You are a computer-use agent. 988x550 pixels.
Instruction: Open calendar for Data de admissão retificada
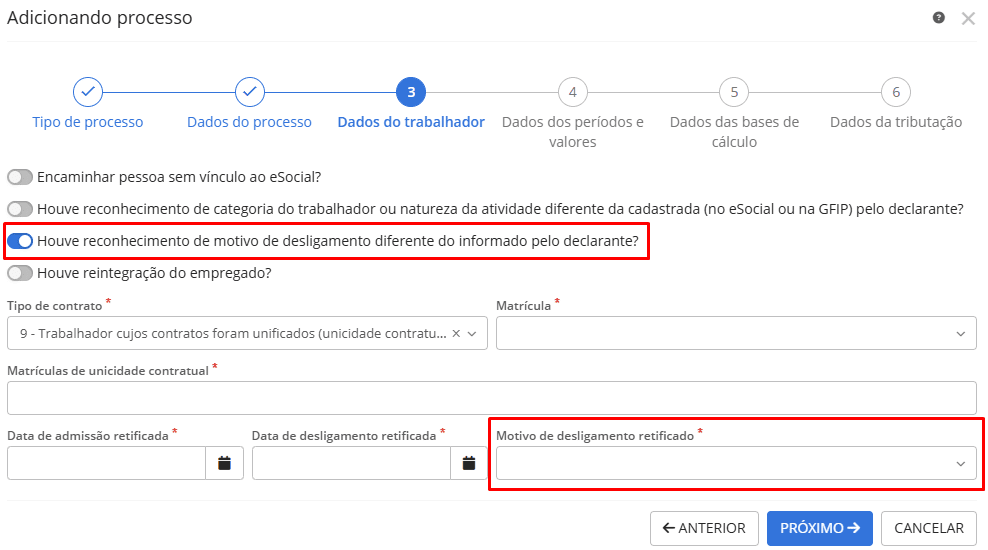(224, 463)
